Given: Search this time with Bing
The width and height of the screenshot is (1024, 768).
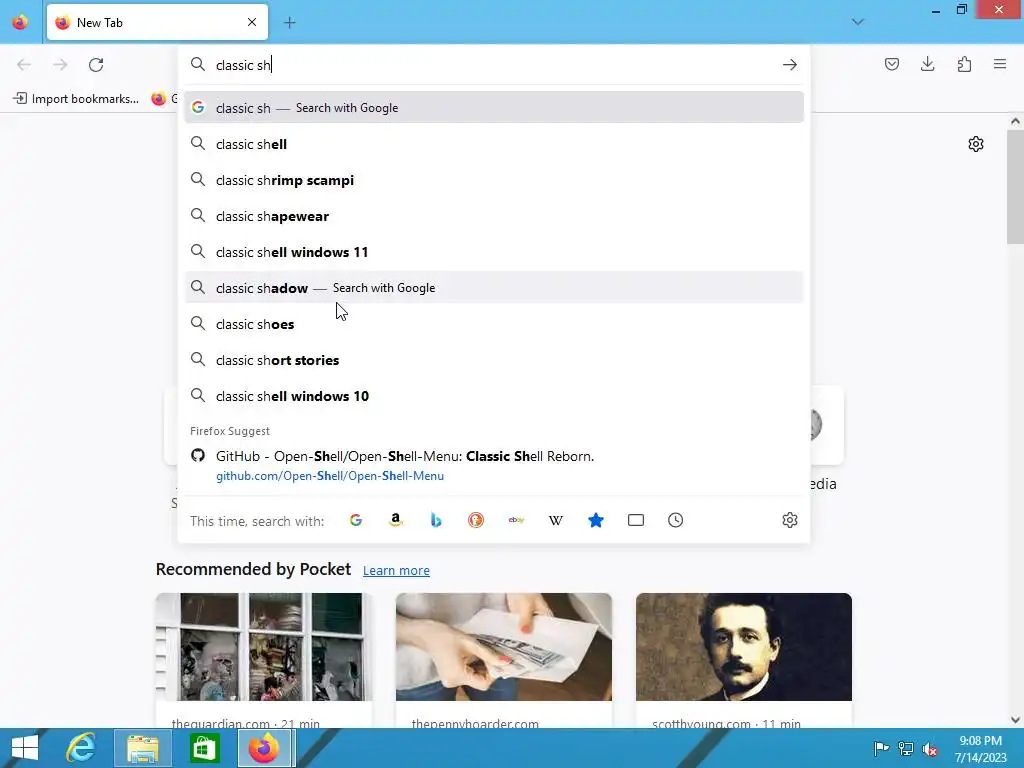Looking at the screenshot, I should 436,520.
